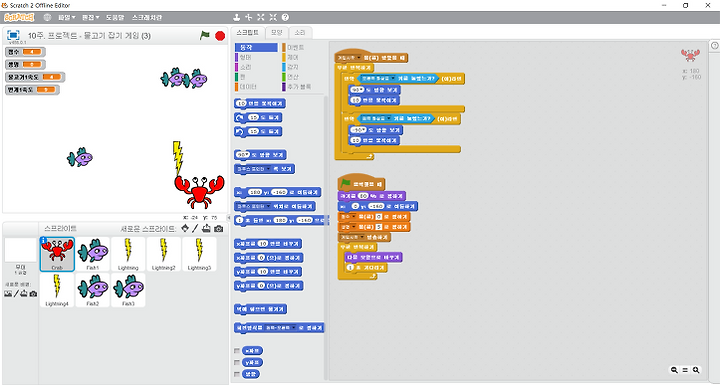The image size is (720, 385).
Task: Select the Lightning4 sprite thumbnail
Action: [57, 290]
